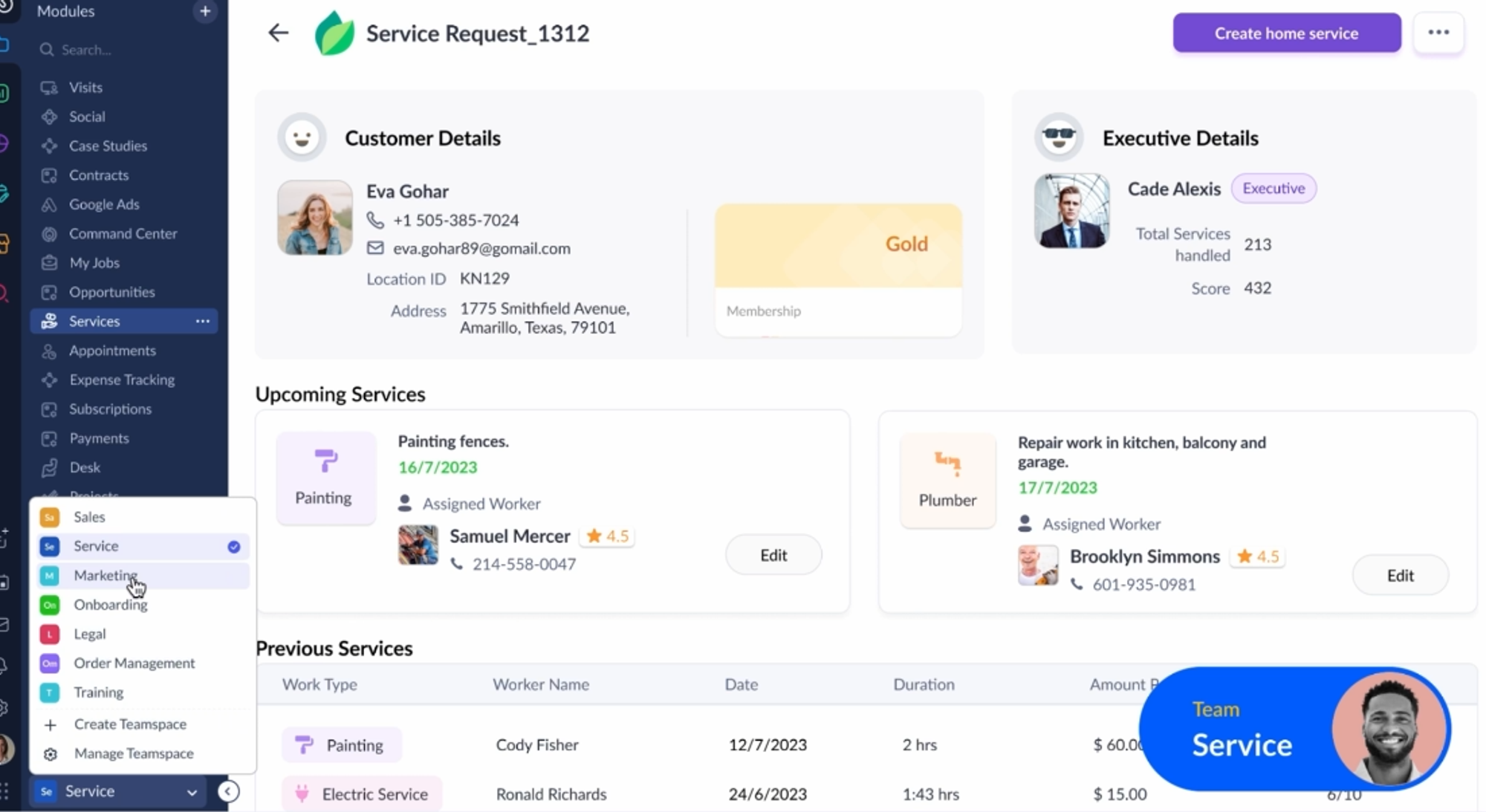The width and height of the screenshot is (1486, 812).
Task: Click Cody Fisher worker name
Action: pyautogui.click(x=536, y=745)
